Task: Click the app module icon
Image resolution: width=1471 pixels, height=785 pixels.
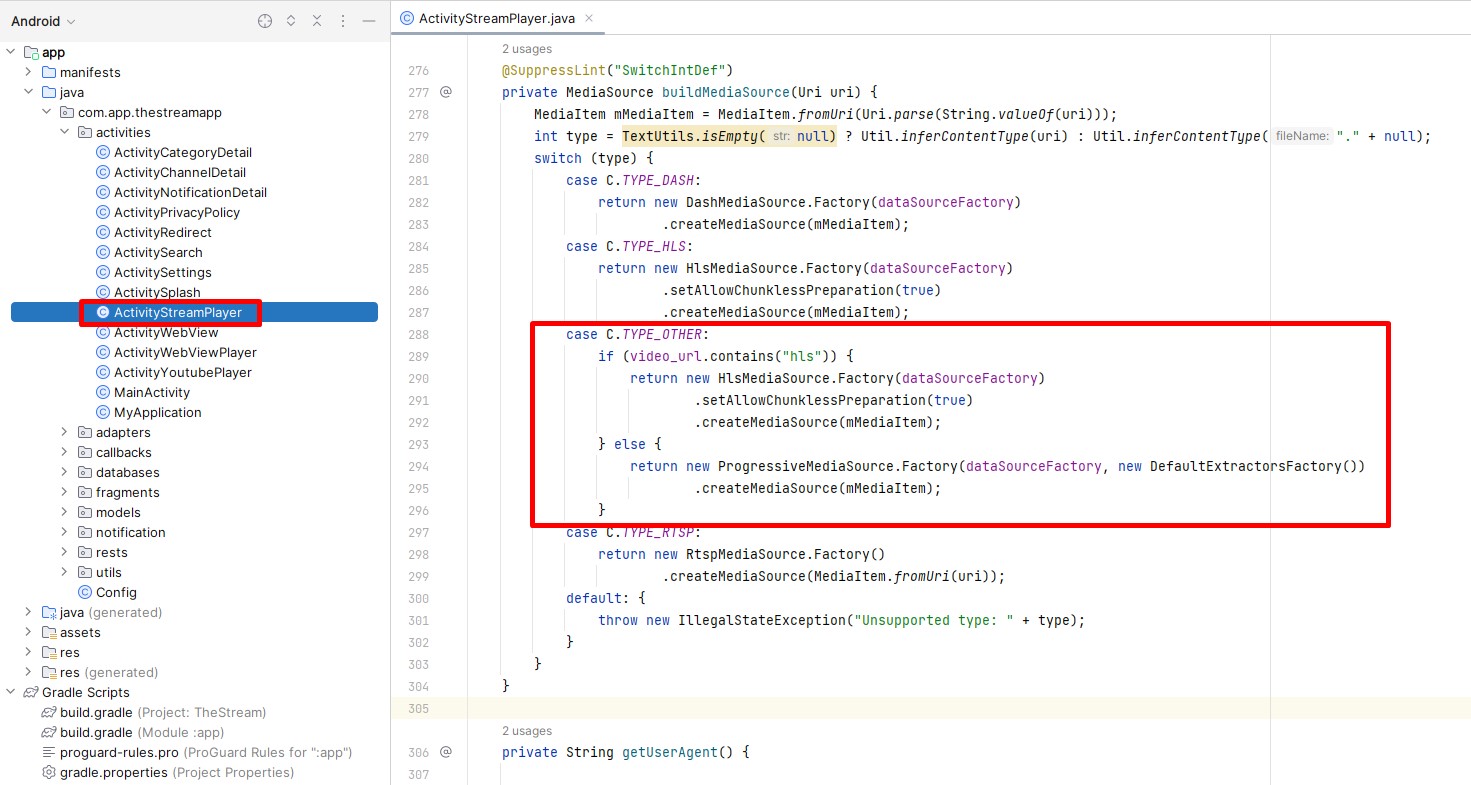Action: point(31,52)
